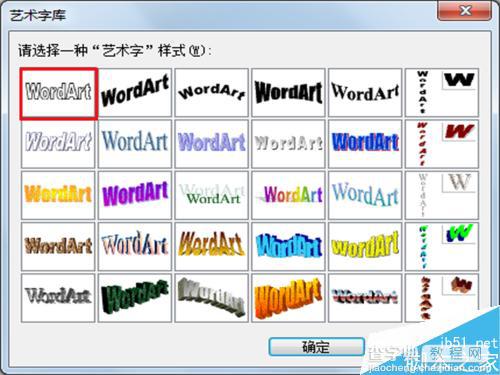Pick the black arched WordArt style

point(212,93)
